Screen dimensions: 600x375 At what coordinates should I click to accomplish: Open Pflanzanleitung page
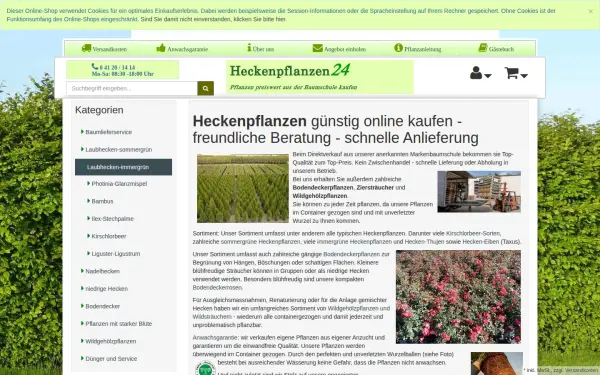point(422,49)
